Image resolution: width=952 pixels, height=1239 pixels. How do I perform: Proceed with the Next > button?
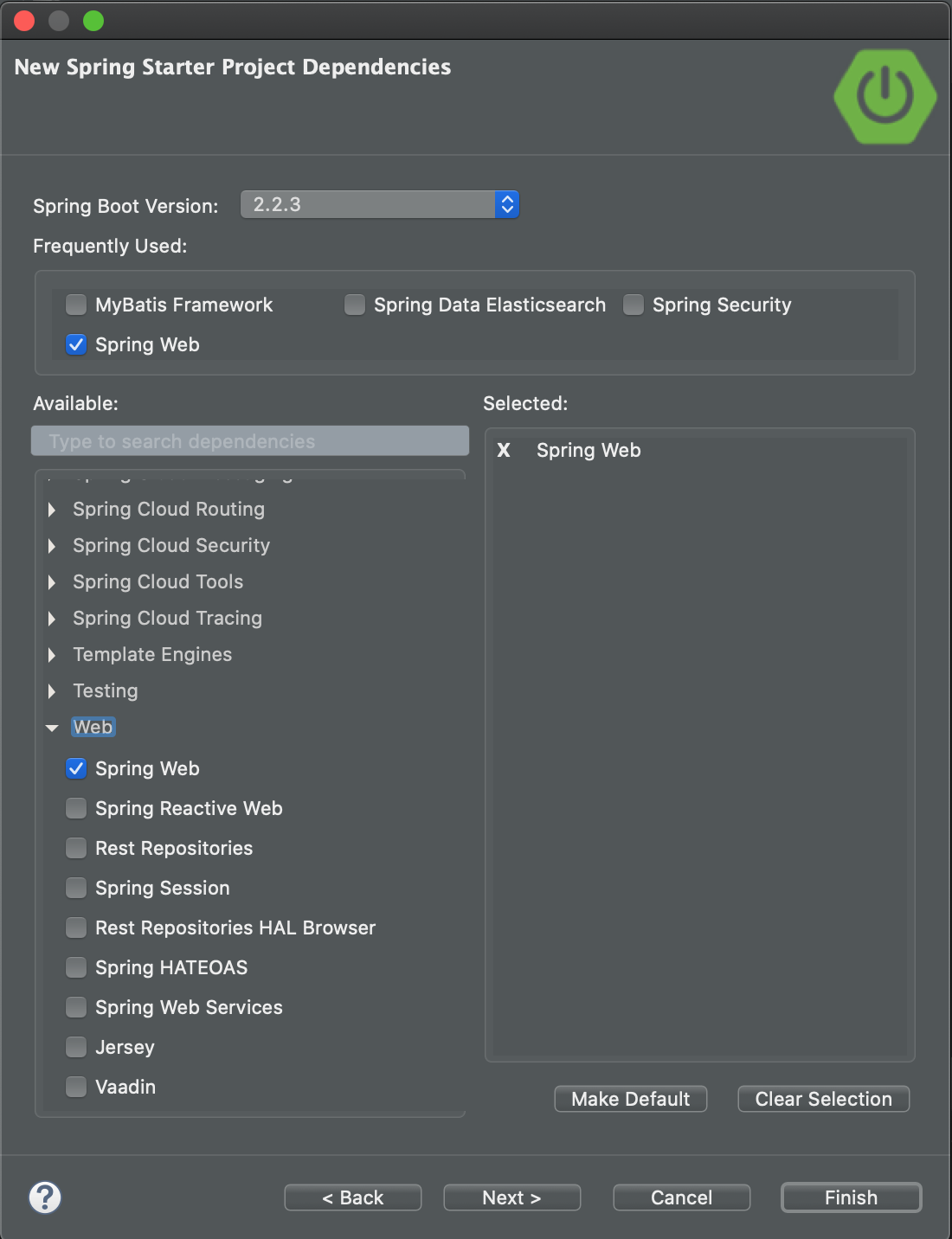[511, 1197]
